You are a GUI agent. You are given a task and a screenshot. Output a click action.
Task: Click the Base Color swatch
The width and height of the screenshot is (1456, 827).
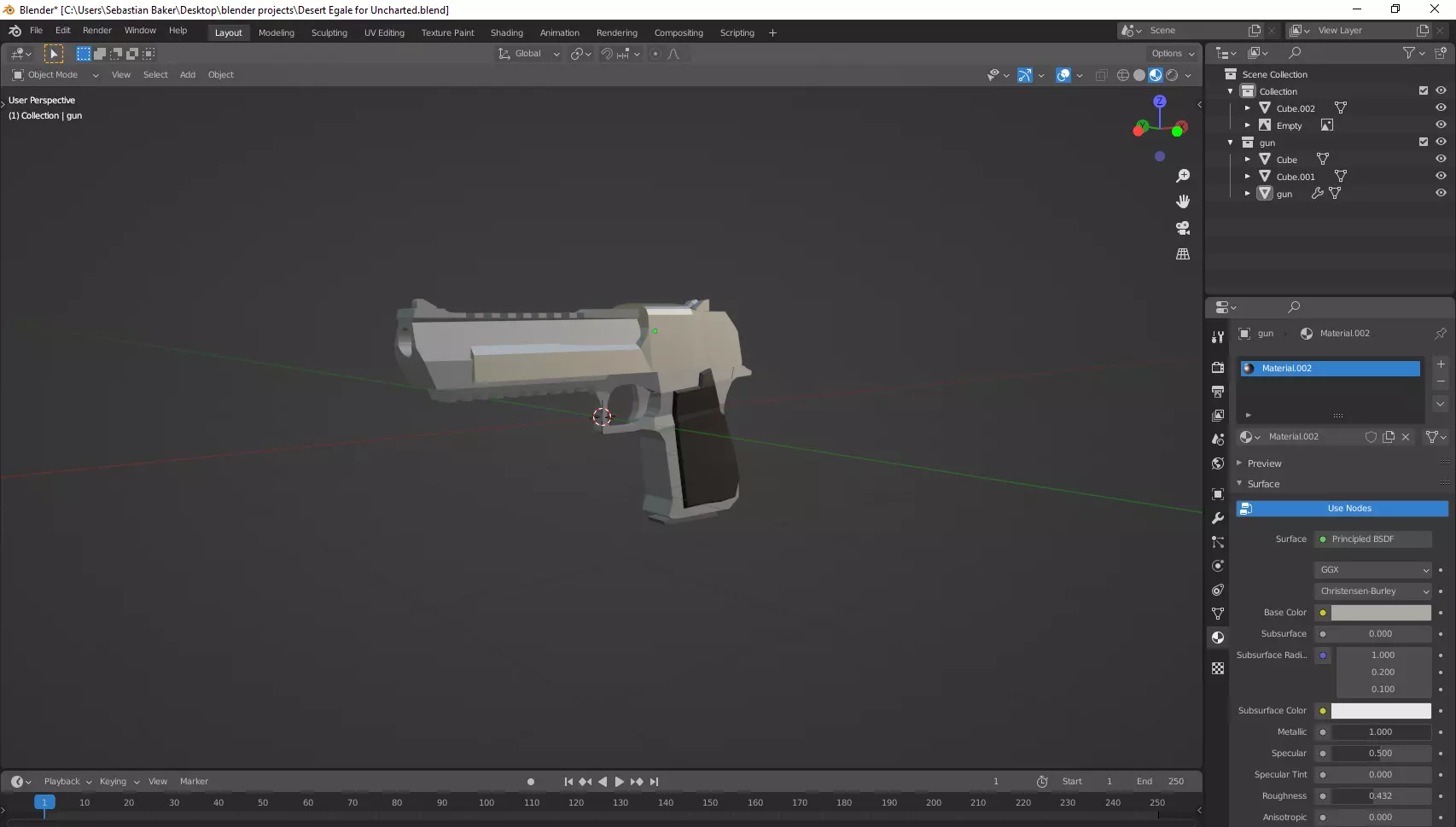coord(1381,612)
